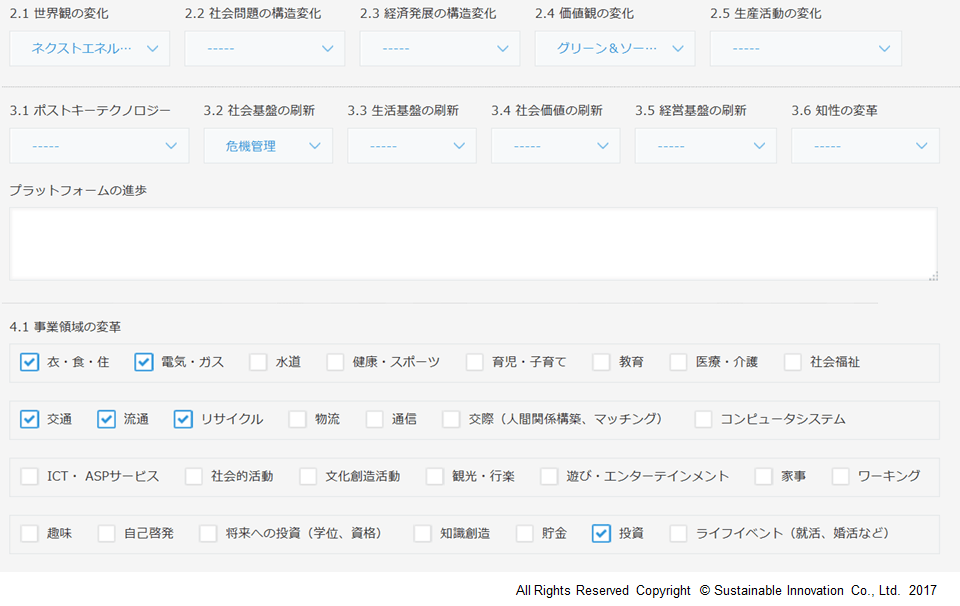960x606 pixels.
Task: Open the 2.1 世界観の変化 dropdown
Action: tap(90, 48)
